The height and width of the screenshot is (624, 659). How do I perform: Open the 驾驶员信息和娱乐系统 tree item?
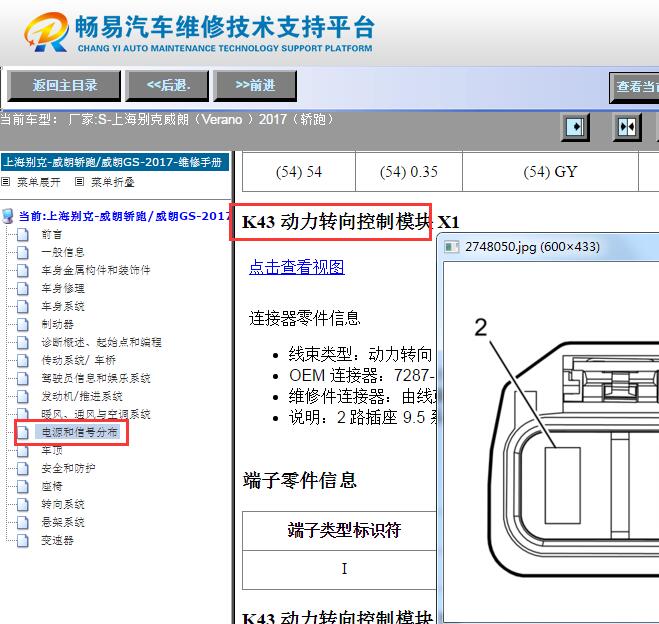(x=96, y=378)
